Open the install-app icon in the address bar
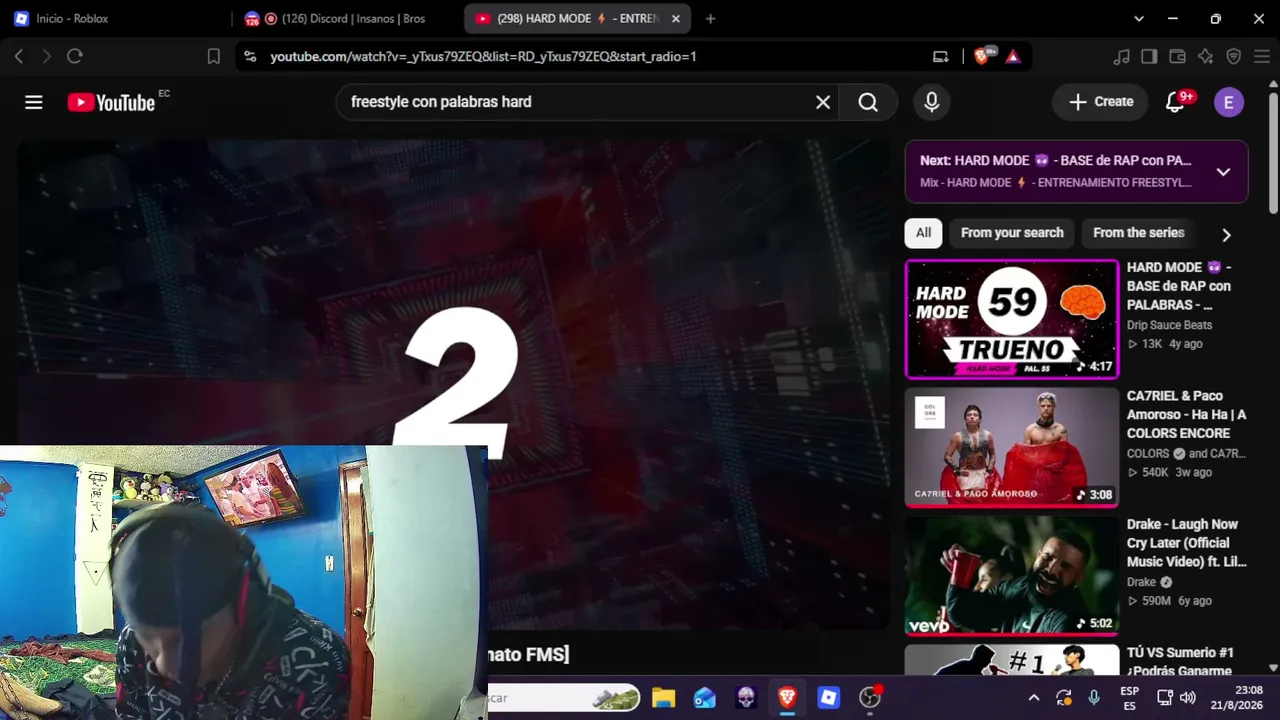 point(941,57)
